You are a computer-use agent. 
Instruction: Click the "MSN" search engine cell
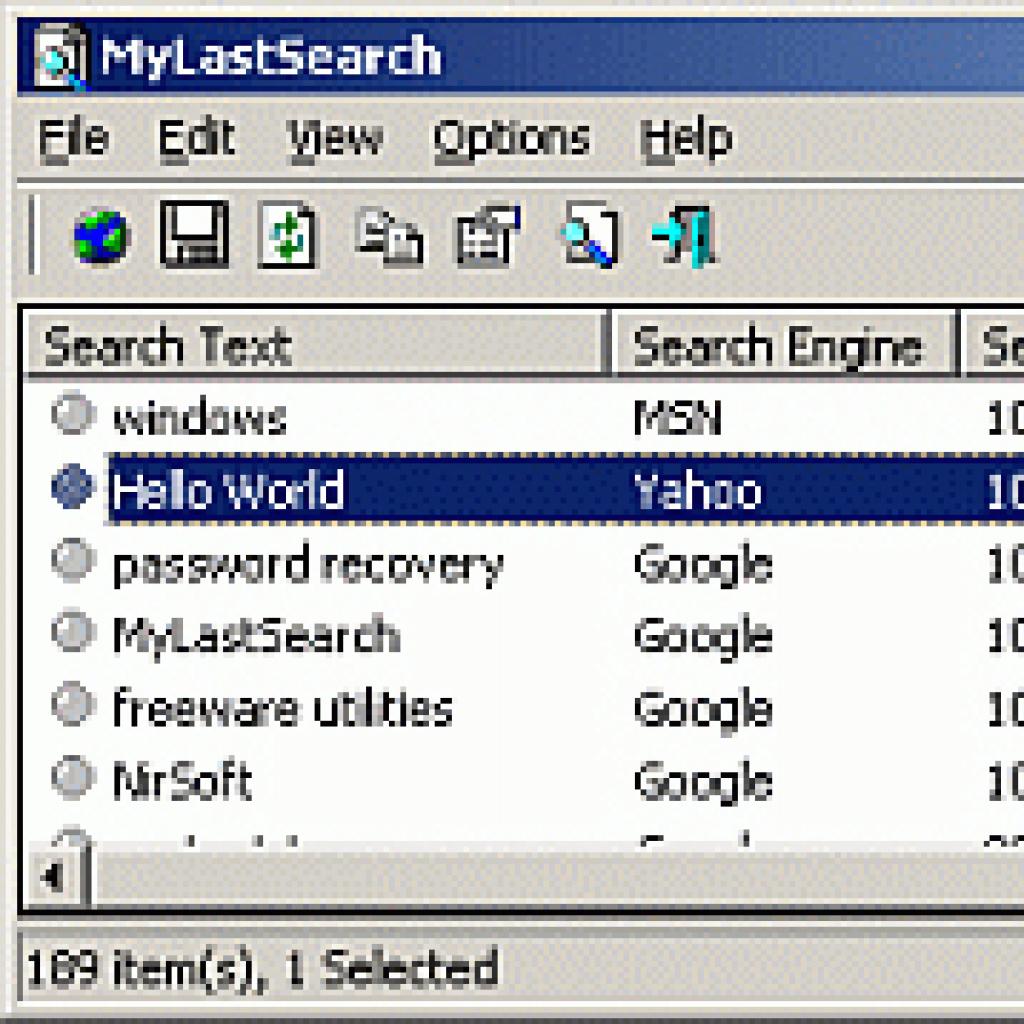tap(678, 417)
